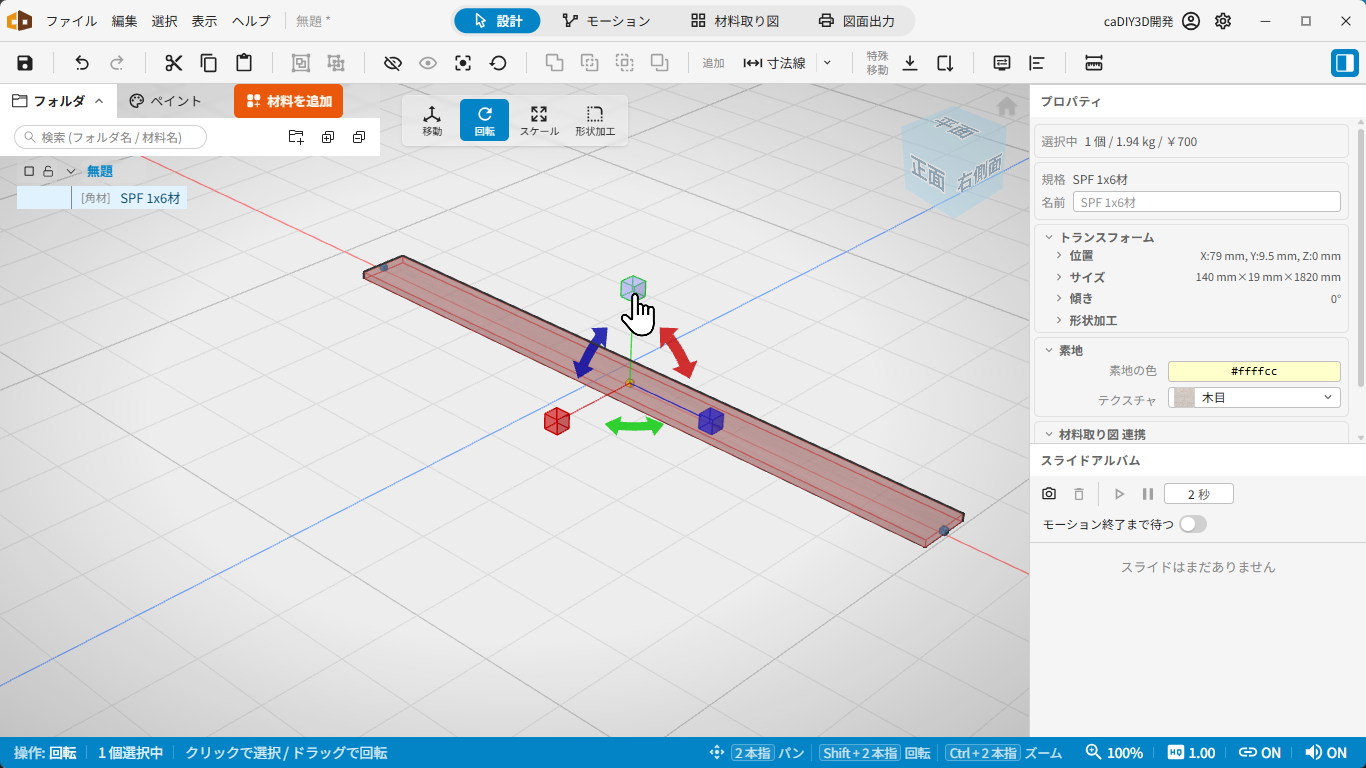Switch to the モーション tab
1366x768 pixels.
point(606,21)
